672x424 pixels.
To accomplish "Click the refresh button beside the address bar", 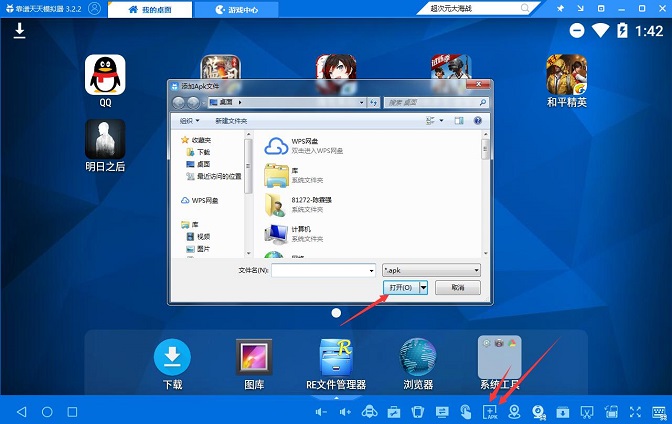I will point(374,102).
